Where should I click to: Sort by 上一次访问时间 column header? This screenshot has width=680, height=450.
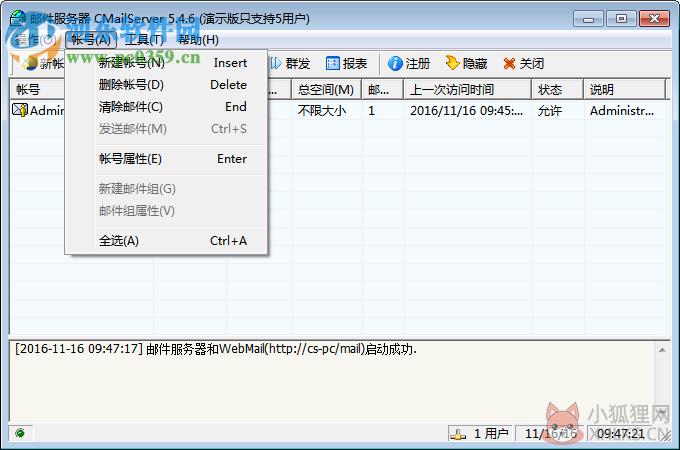coord(468,90)
